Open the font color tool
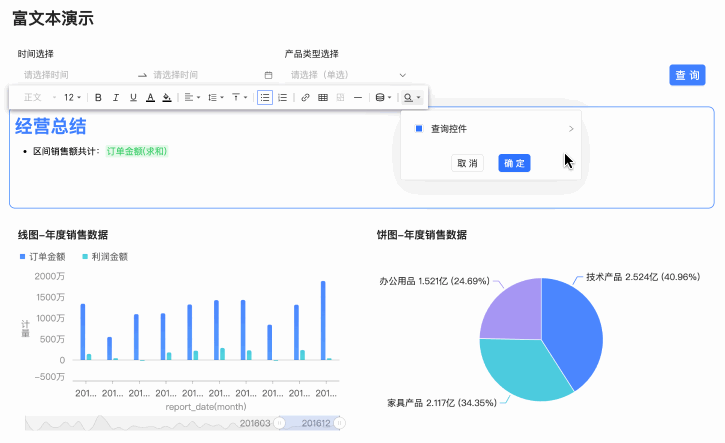Screen dimensions: 725x443 point(150,98)
